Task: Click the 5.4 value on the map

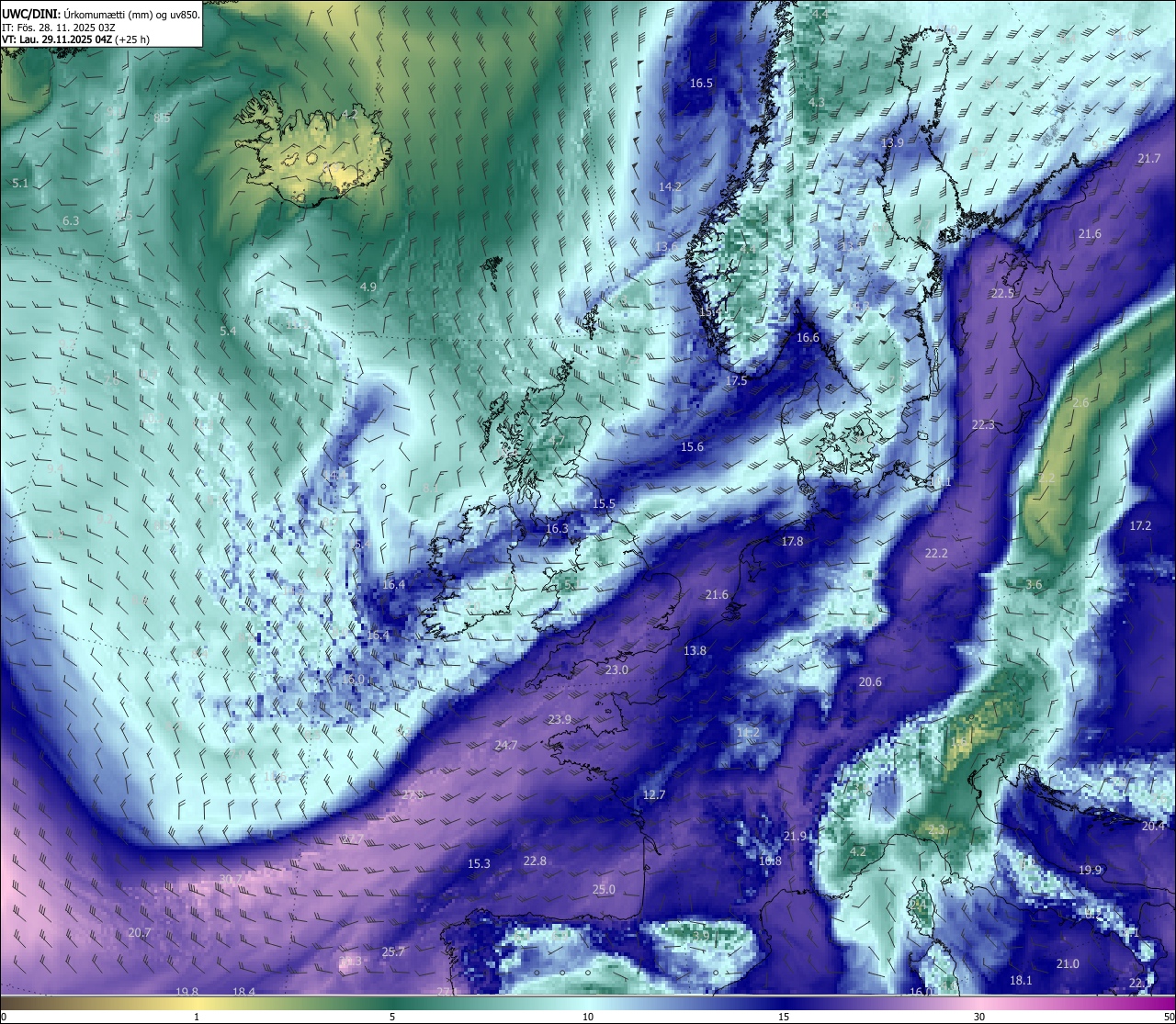Action: [228, 330]
